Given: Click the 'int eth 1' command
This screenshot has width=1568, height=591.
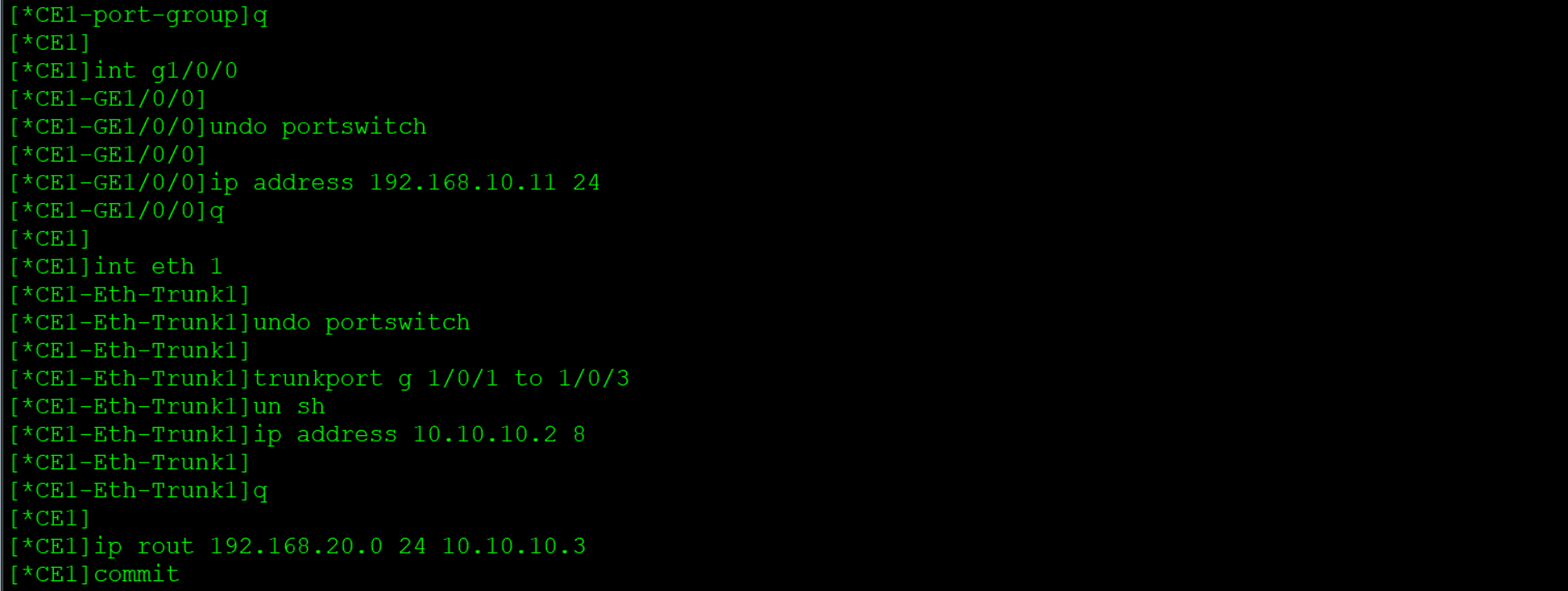Looking at the screenshot, I should 158,267.
